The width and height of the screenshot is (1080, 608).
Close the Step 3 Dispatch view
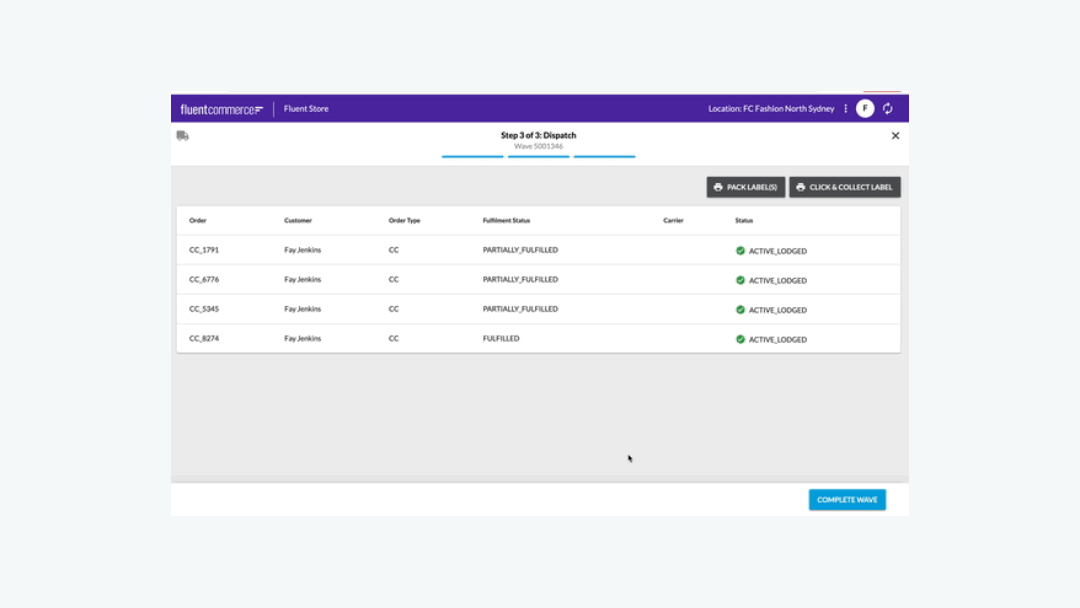click(x=895, y=135)
